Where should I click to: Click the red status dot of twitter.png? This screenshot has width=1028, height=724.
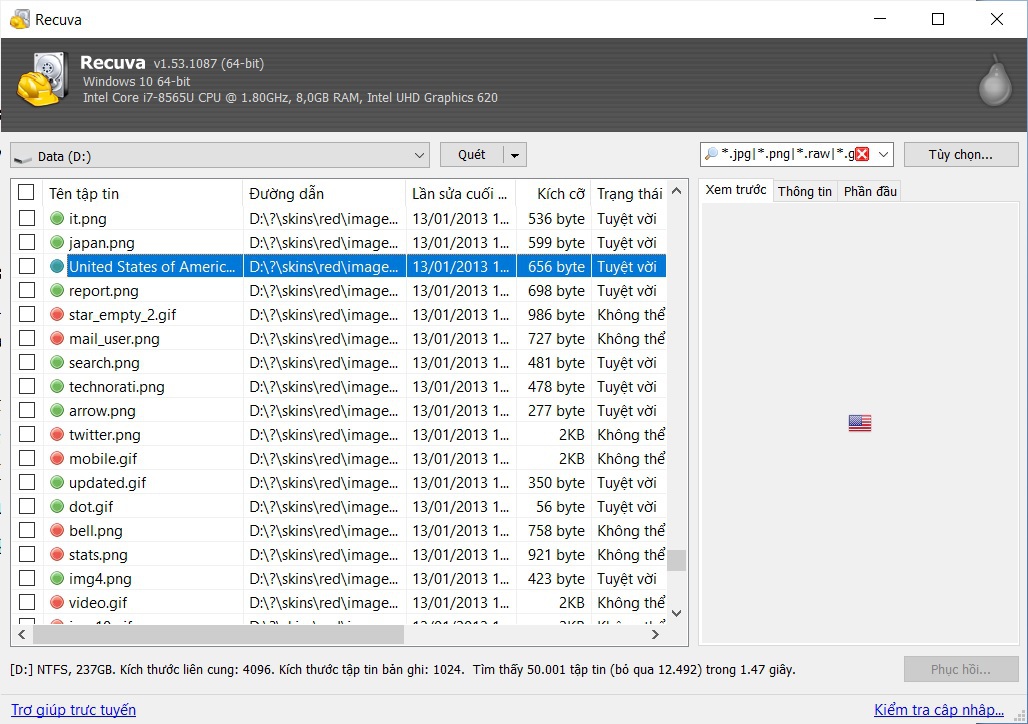click(x=57, y=435)
